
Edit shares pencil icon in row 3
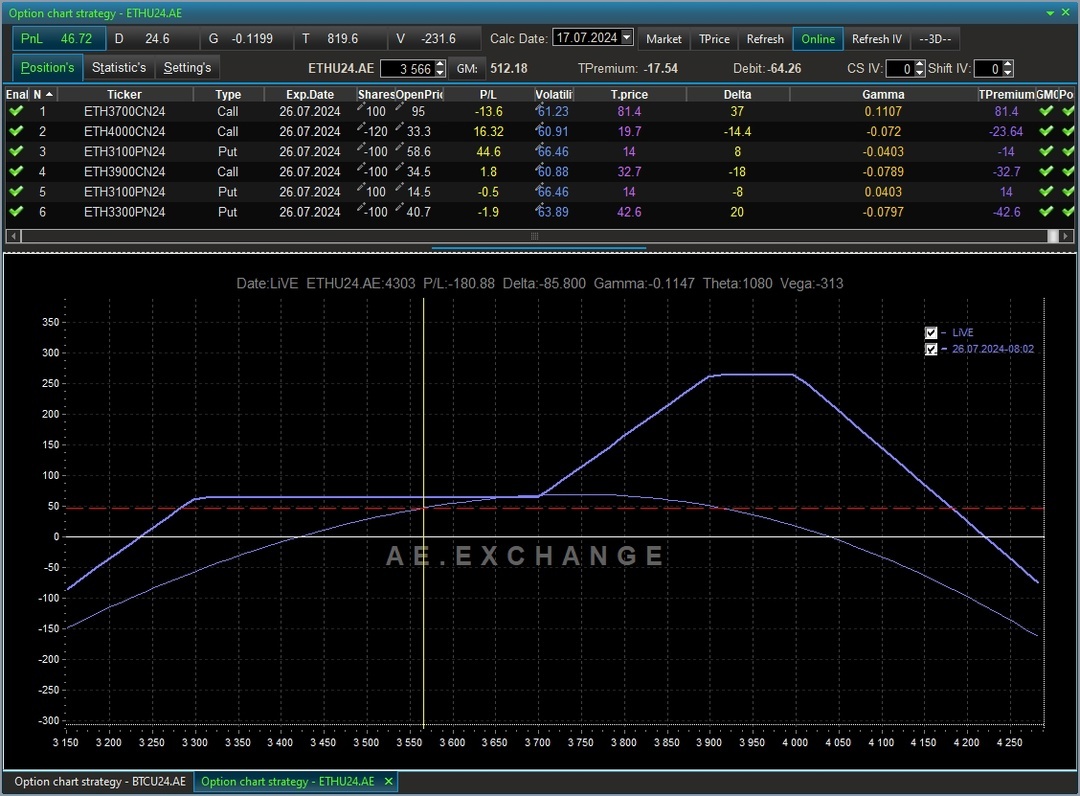pos(361,147)
